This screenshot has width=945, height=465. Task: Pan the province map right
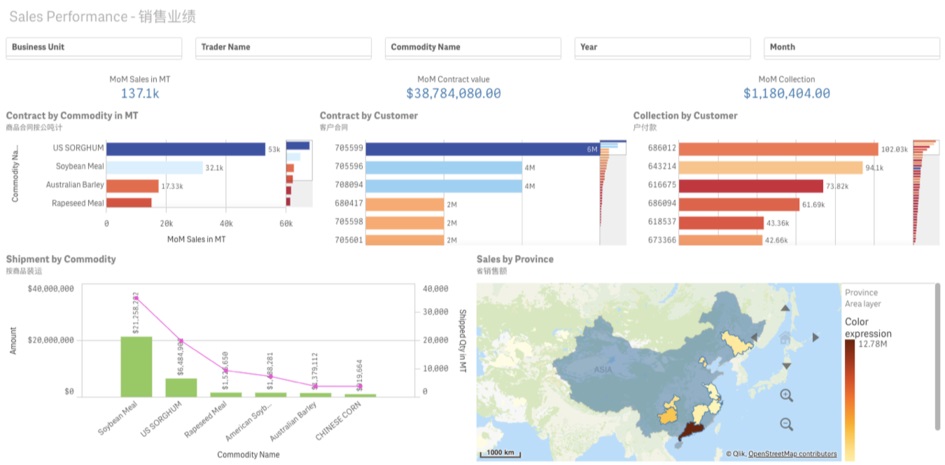(x=816, y=338)
